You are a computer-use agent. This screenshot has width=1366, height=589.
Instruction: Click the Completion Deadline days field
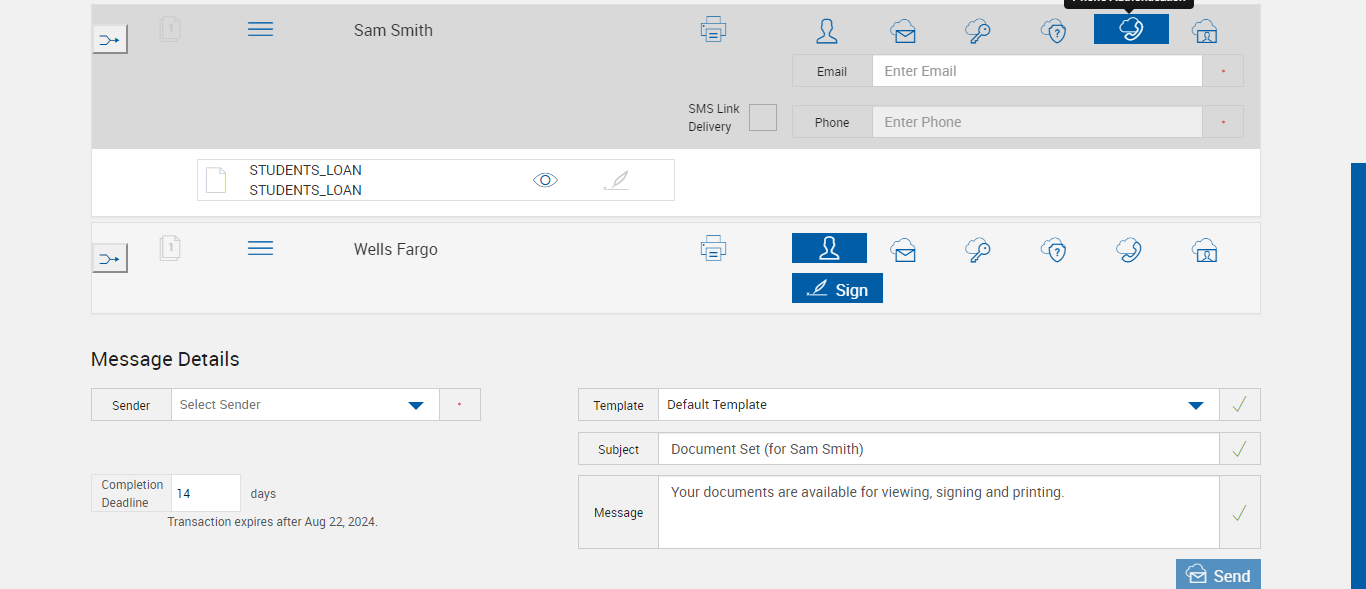point(205,493)
